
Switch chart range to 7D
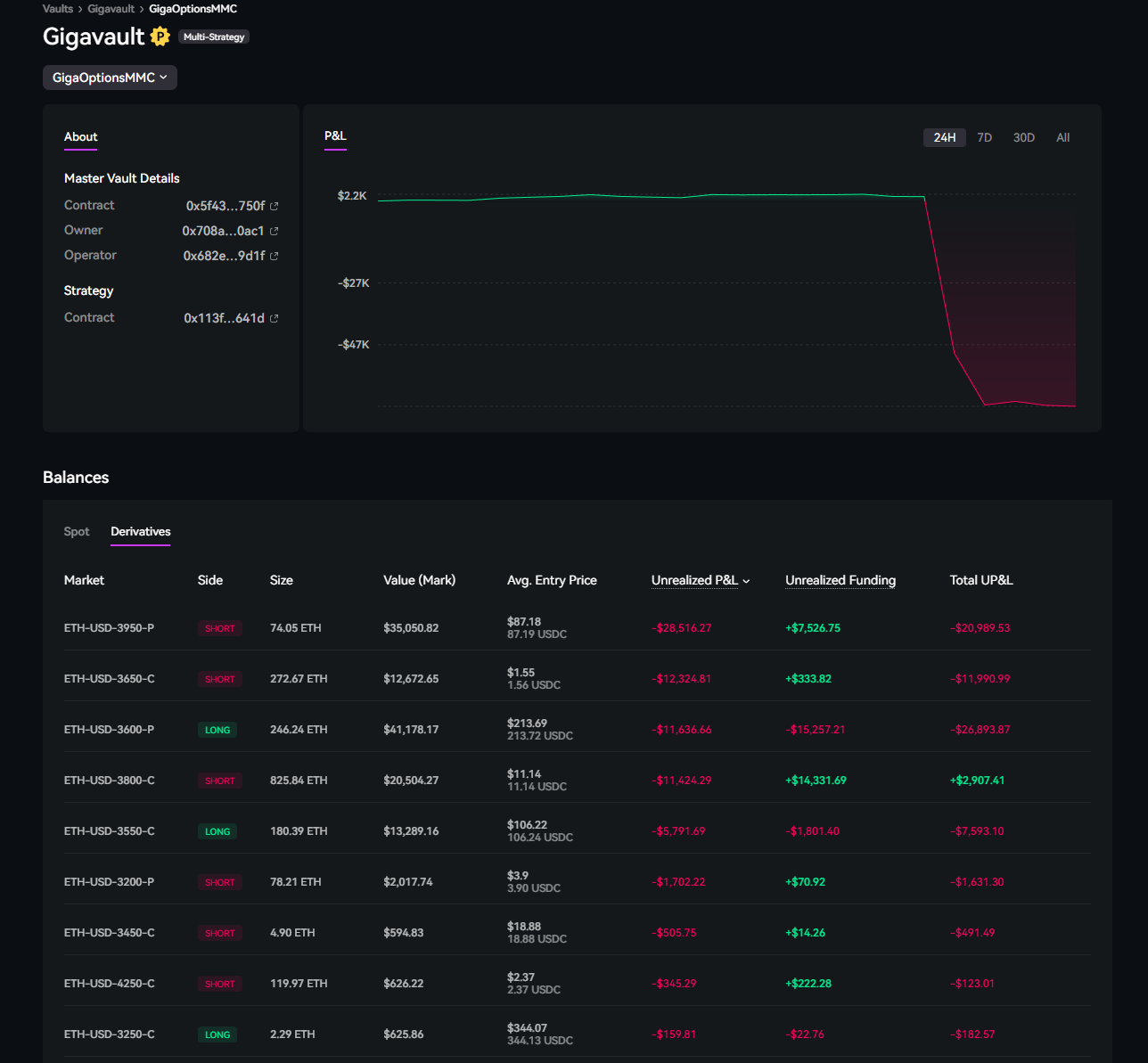coord(984,137)
